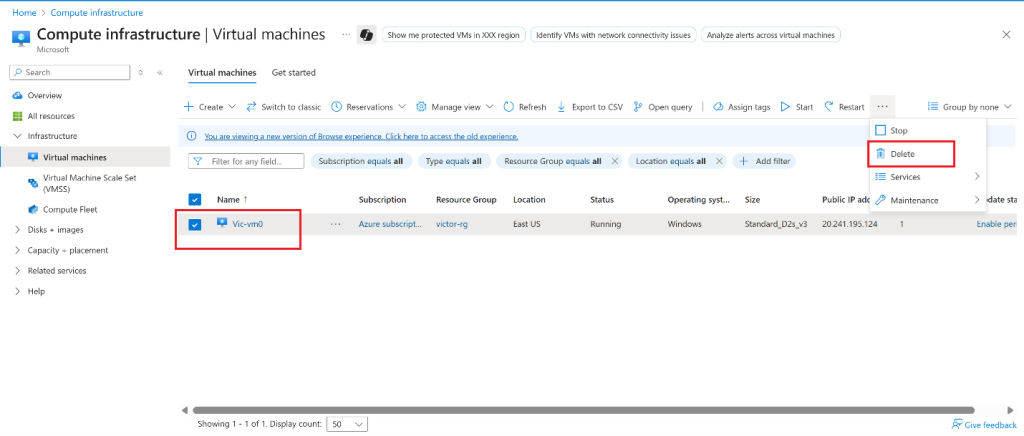
Task: Uncheck the Vic-vm0 row checkbox
Action: click(x=195, y=225)
